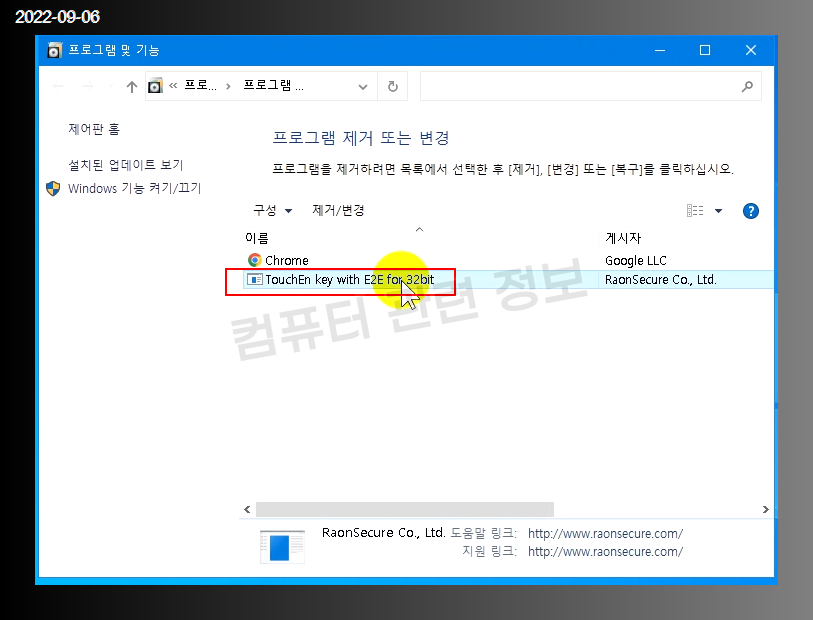Click the horizontal scrollbar left arrow
The height and width of the screenshot is (620, 813).
[x=247, y=510]
